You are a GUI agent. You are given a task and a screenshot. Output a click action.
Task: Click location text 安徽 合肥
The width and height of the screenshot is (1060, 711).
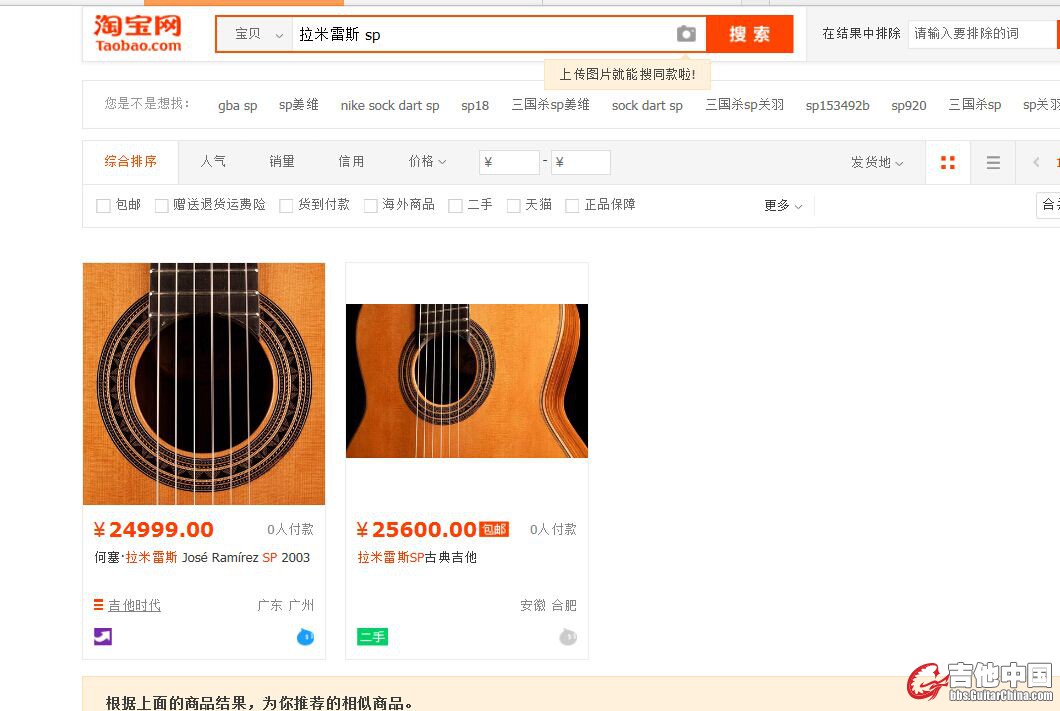click(x=548, y=605)
